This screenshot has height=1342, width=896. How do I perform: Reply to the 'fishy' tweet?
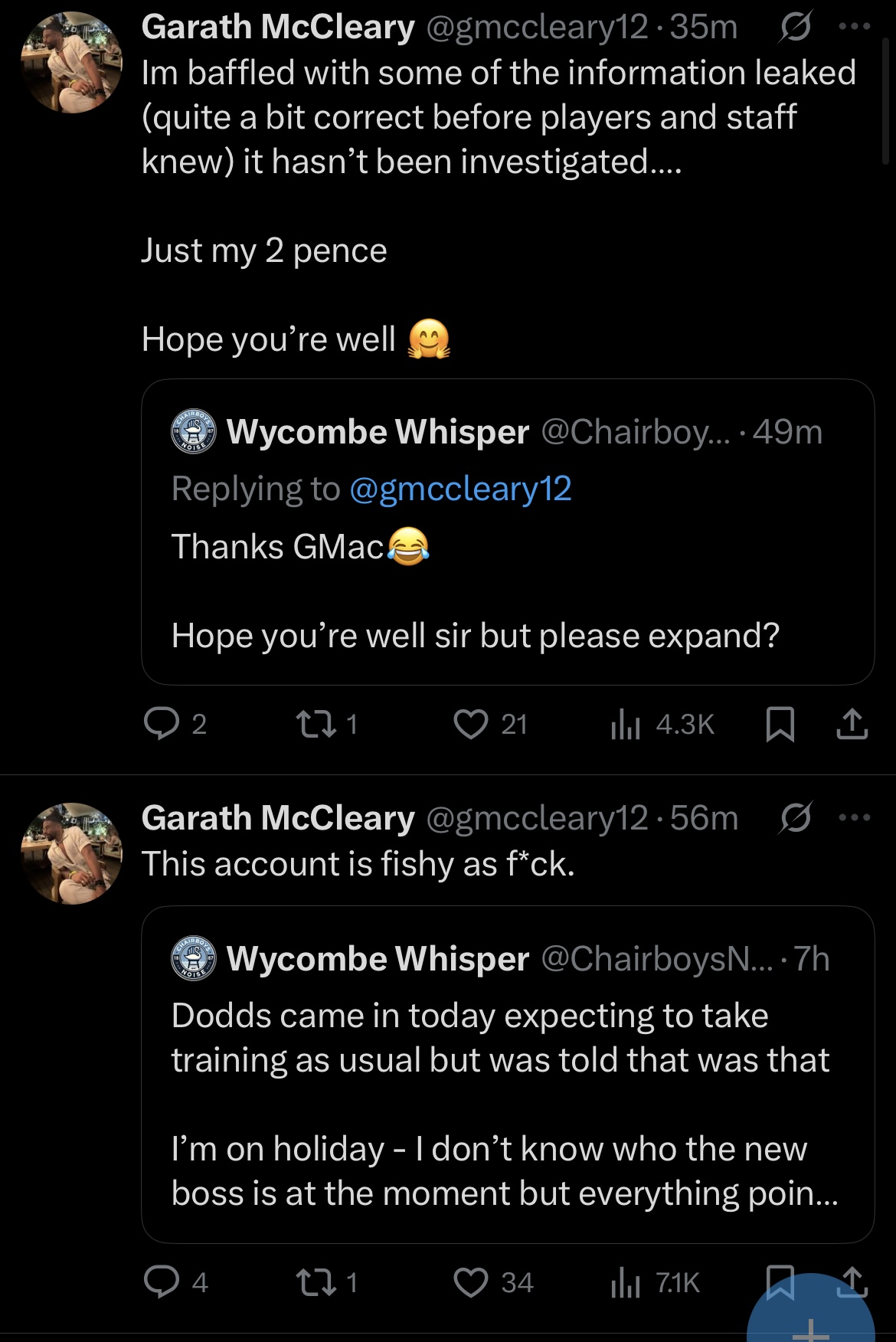[x=162, y=1282]
